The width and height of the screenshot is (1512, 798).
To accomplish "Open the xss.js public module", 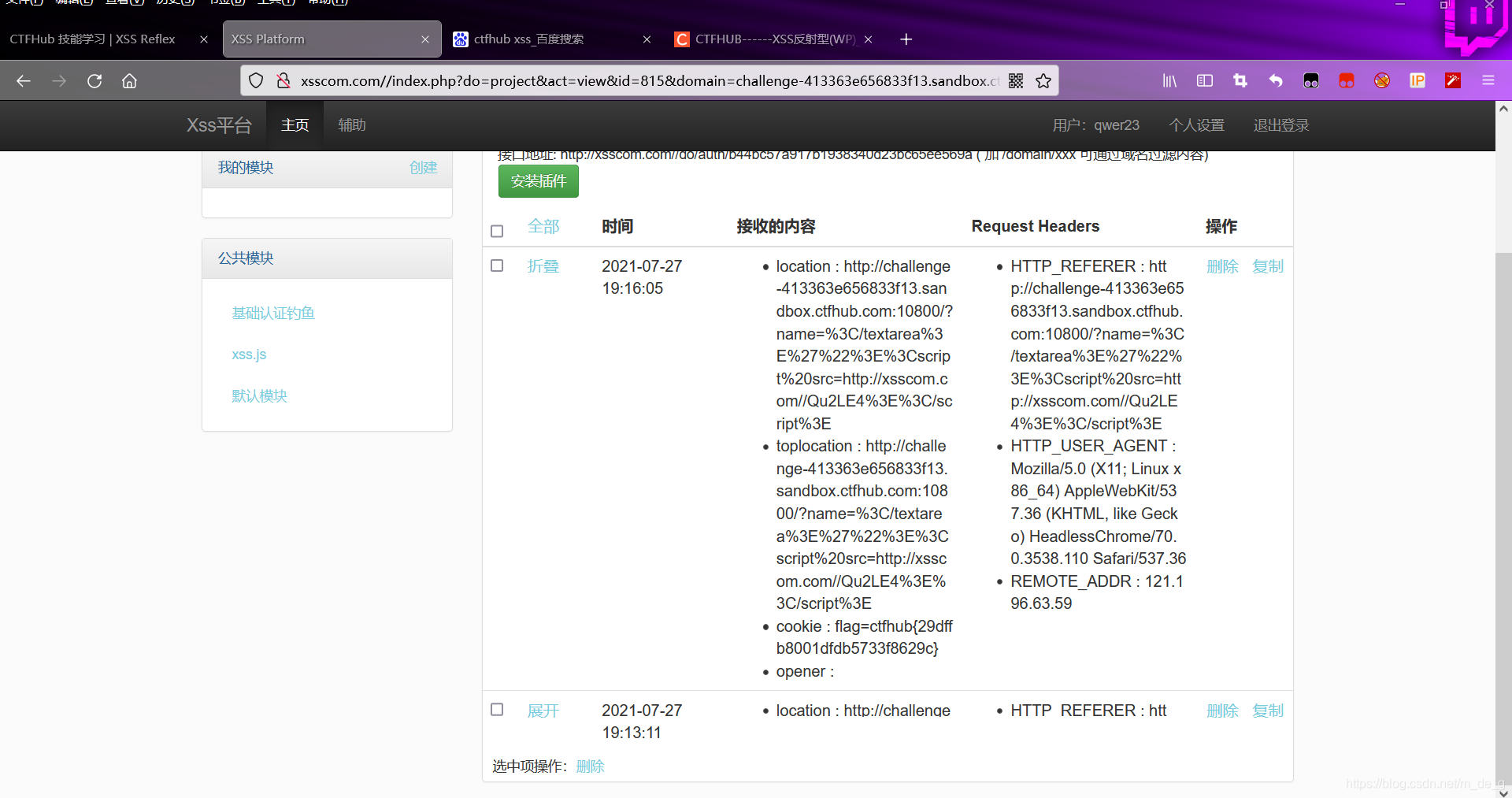I will click(x=249, y=354).
